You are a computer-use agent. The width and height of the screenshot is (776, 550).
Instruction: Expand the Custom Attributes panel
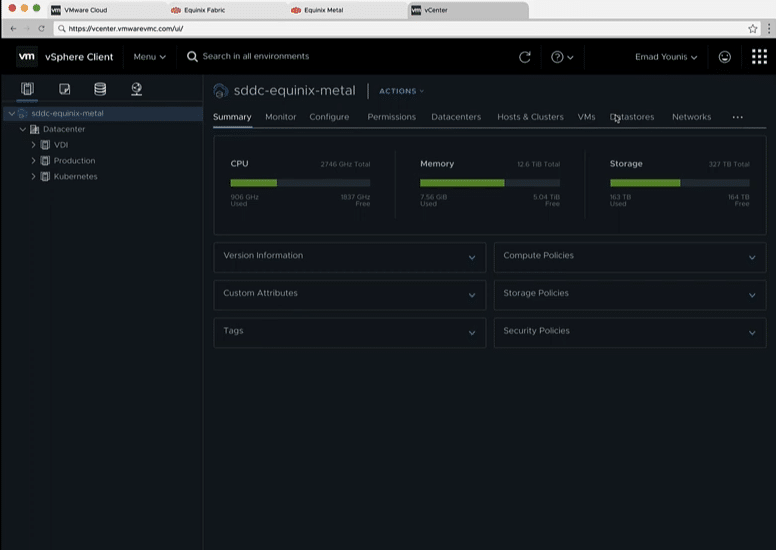(x=472, y=295)
